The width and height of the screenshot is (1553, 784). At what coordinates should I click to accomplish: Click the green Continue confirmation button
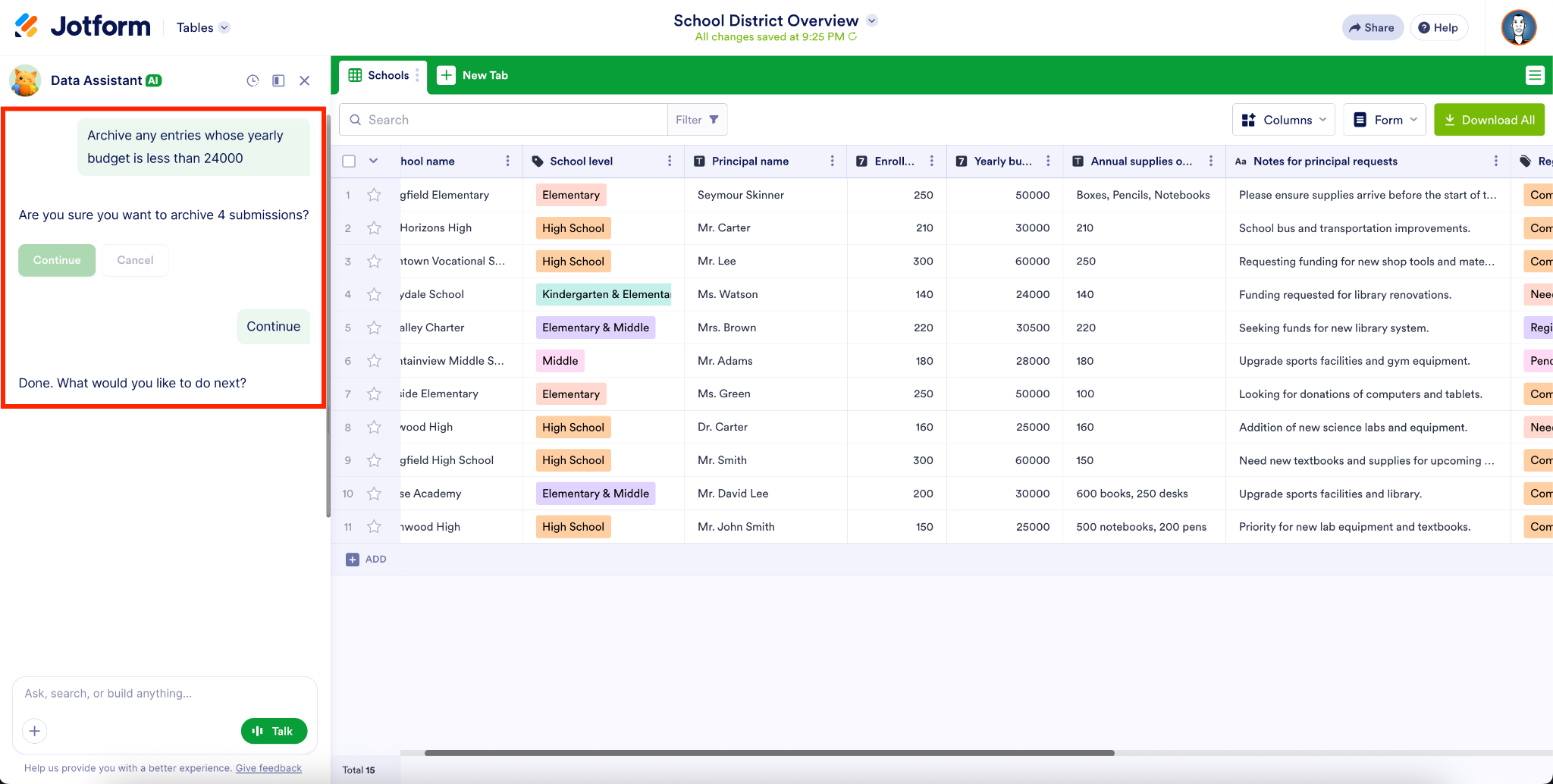point(57,260)
